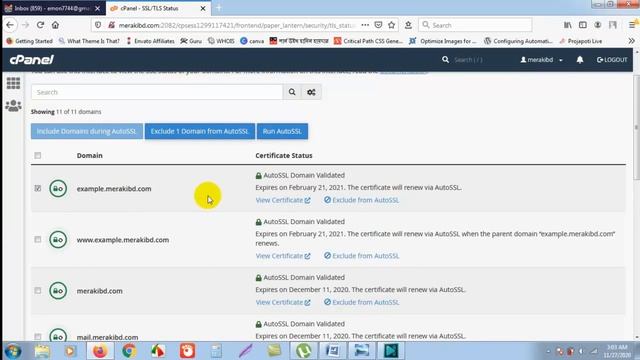Expand merakibd user dropdown
The height and width of the screenshot is (360, 640).
(x=541, y=60)
